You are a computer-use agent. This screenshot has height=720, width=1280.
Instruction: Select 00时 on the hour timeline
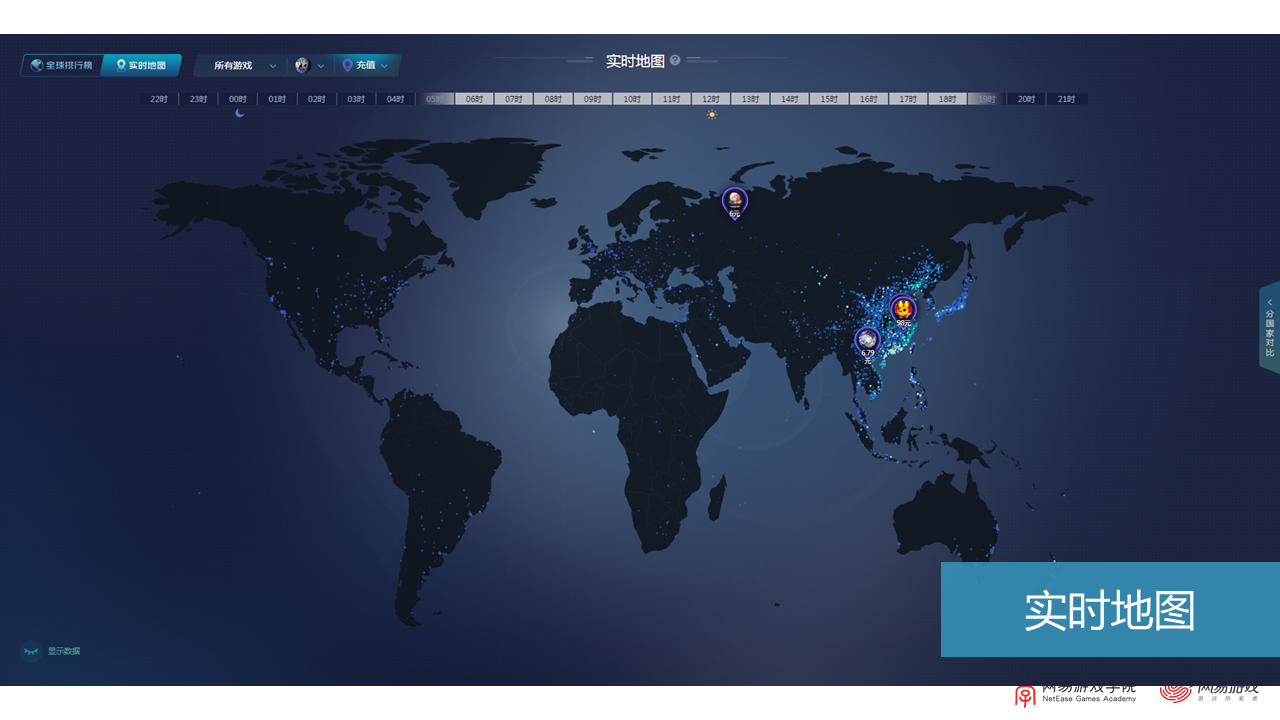coord(237,99)
